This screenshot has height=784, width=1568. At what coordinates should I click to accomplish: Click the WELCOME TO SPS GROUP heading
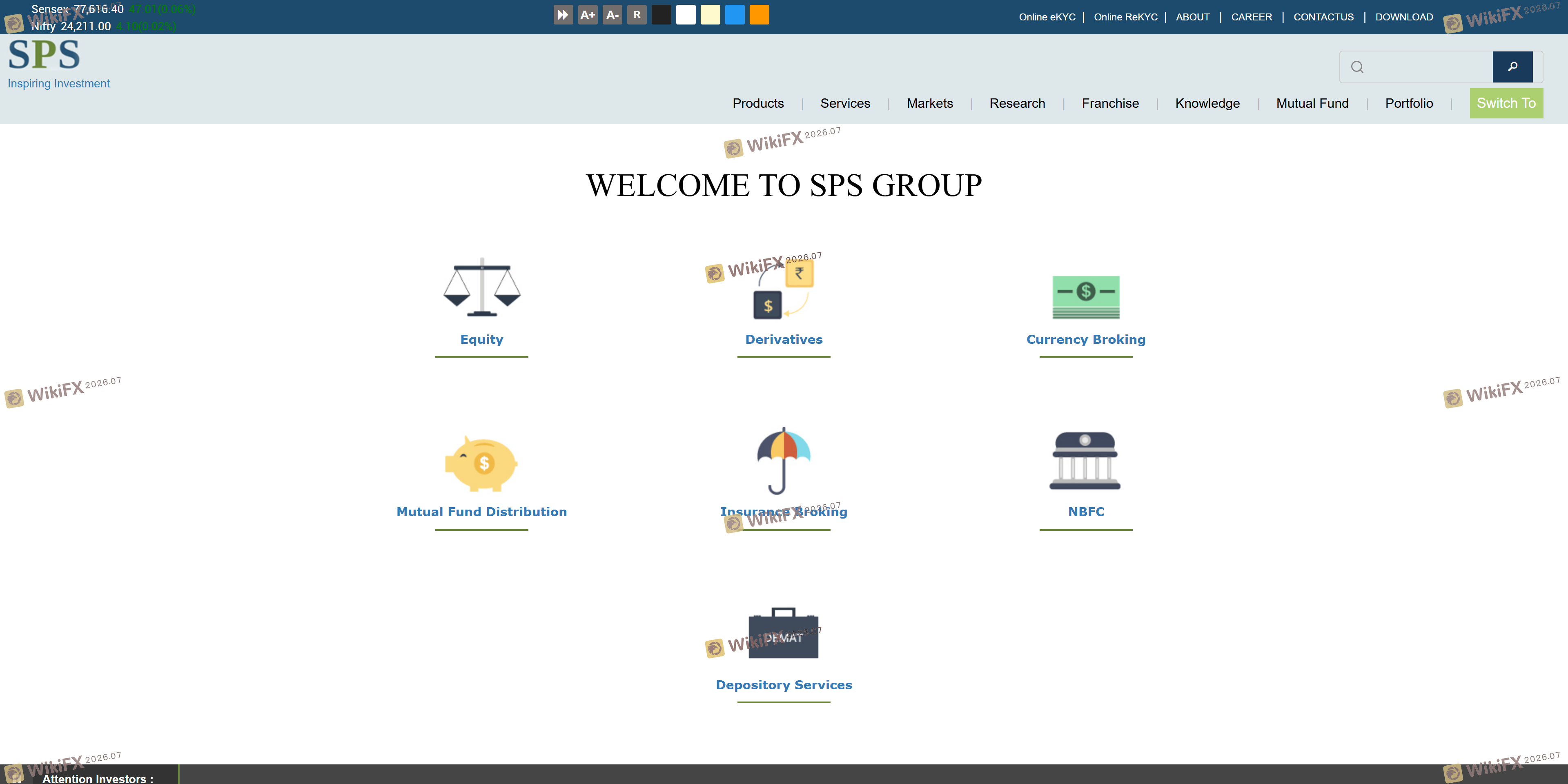click(784, 185)
